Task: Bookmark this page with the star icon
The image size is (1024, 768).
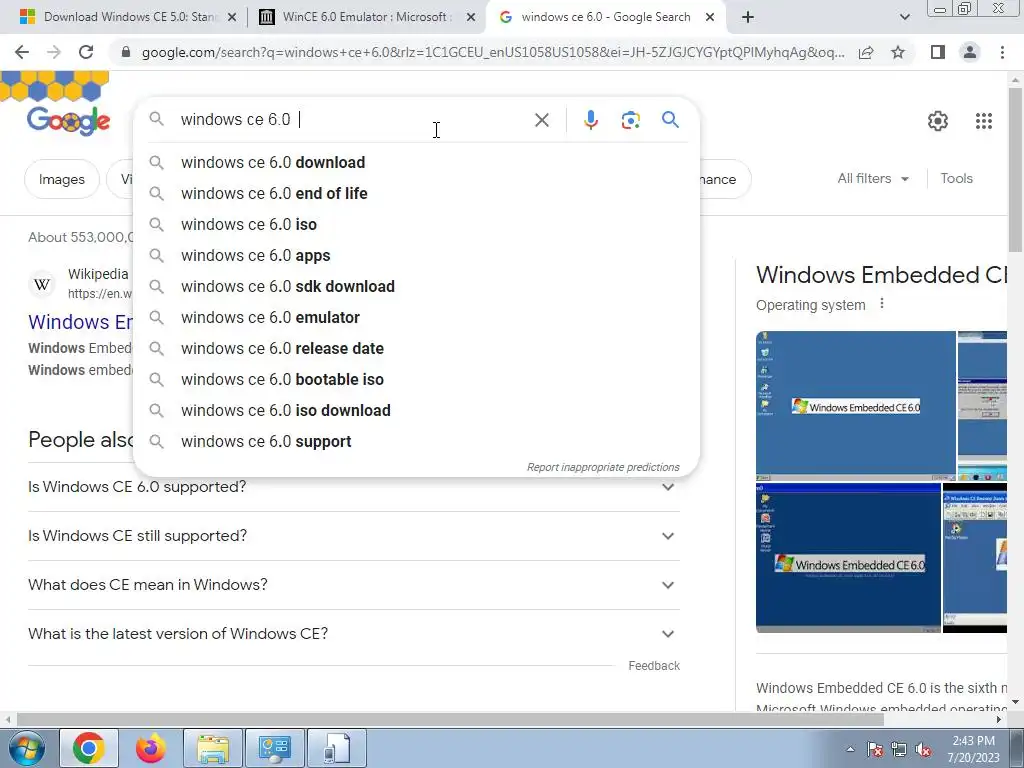Action: [x=898, y=52]
